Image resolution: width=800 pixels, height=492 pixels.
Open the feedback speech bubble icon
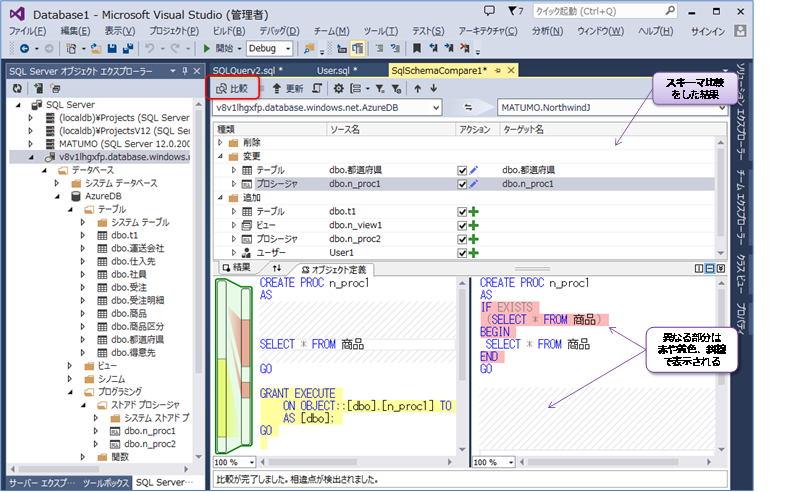[x=489, y=11]
